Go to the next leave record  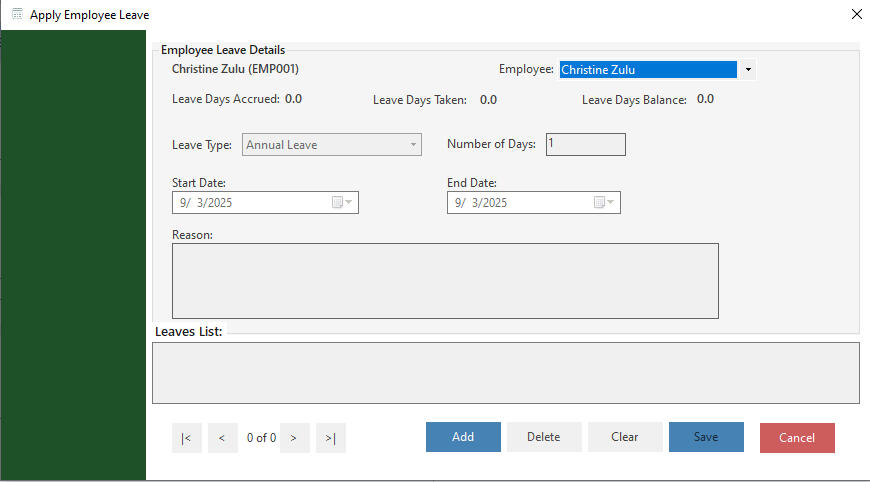(294, 438)
